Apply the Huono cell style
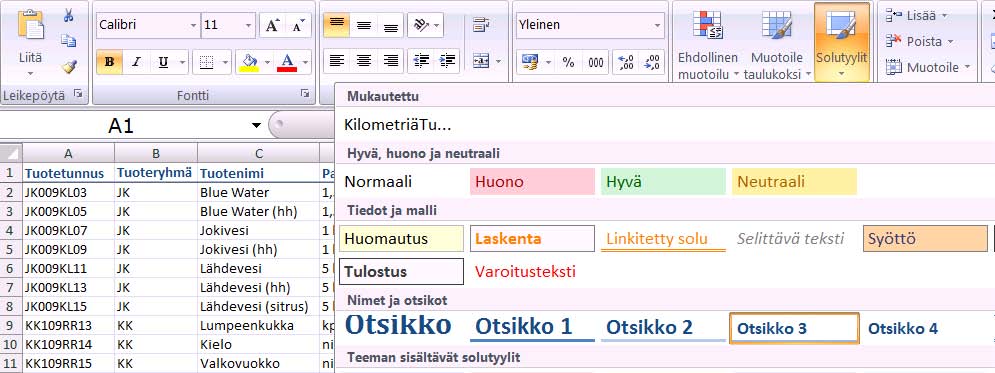Viewport: 995px width, 373px height. 532,182
